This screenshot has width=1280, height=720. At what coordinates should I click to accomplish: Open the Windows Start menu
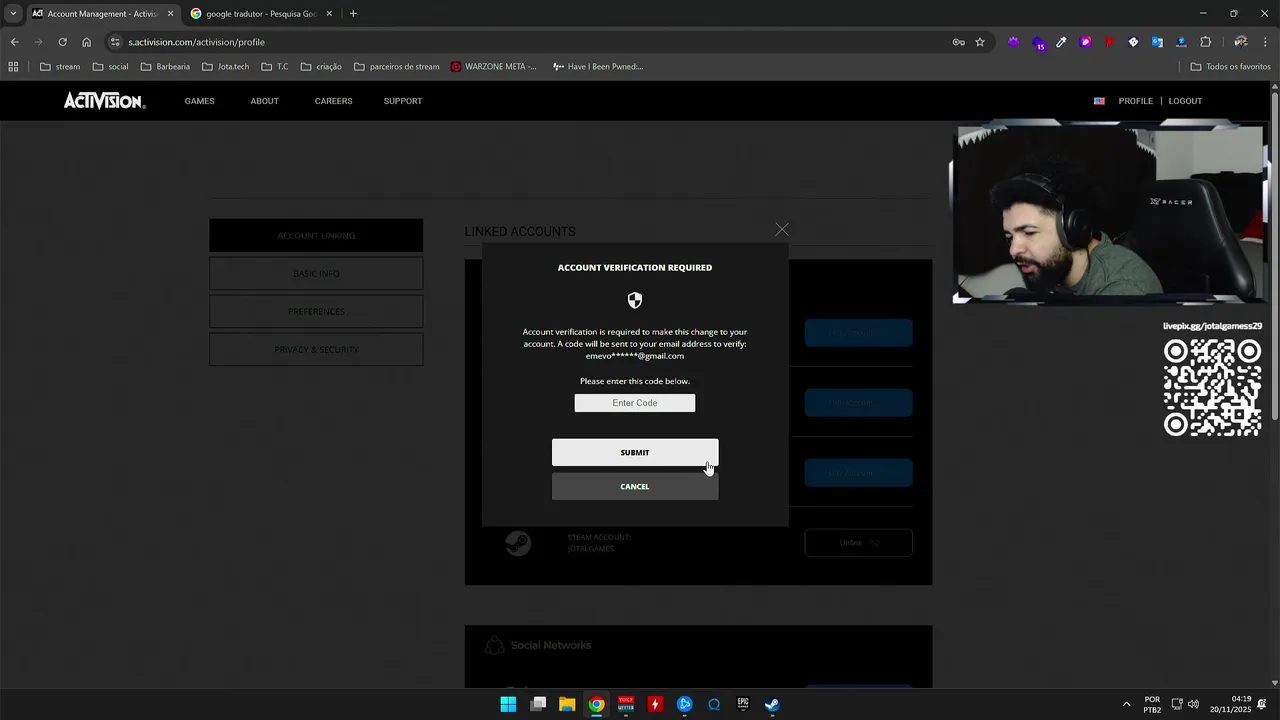tap(508, 704)
